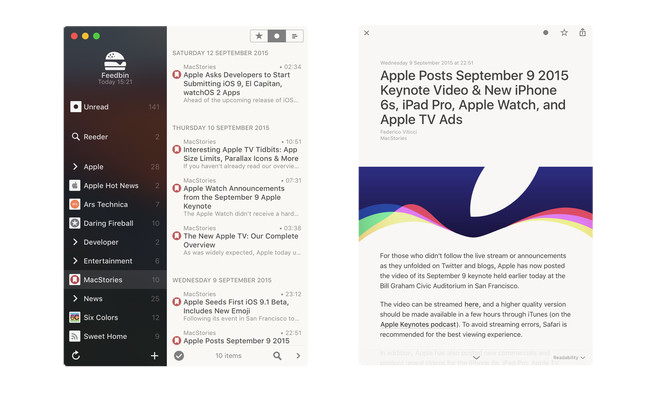Open article 'Apple Asks Developers to Start Submitting'
The height and width of the screenshot is (400, 650).
pos(238,85)
